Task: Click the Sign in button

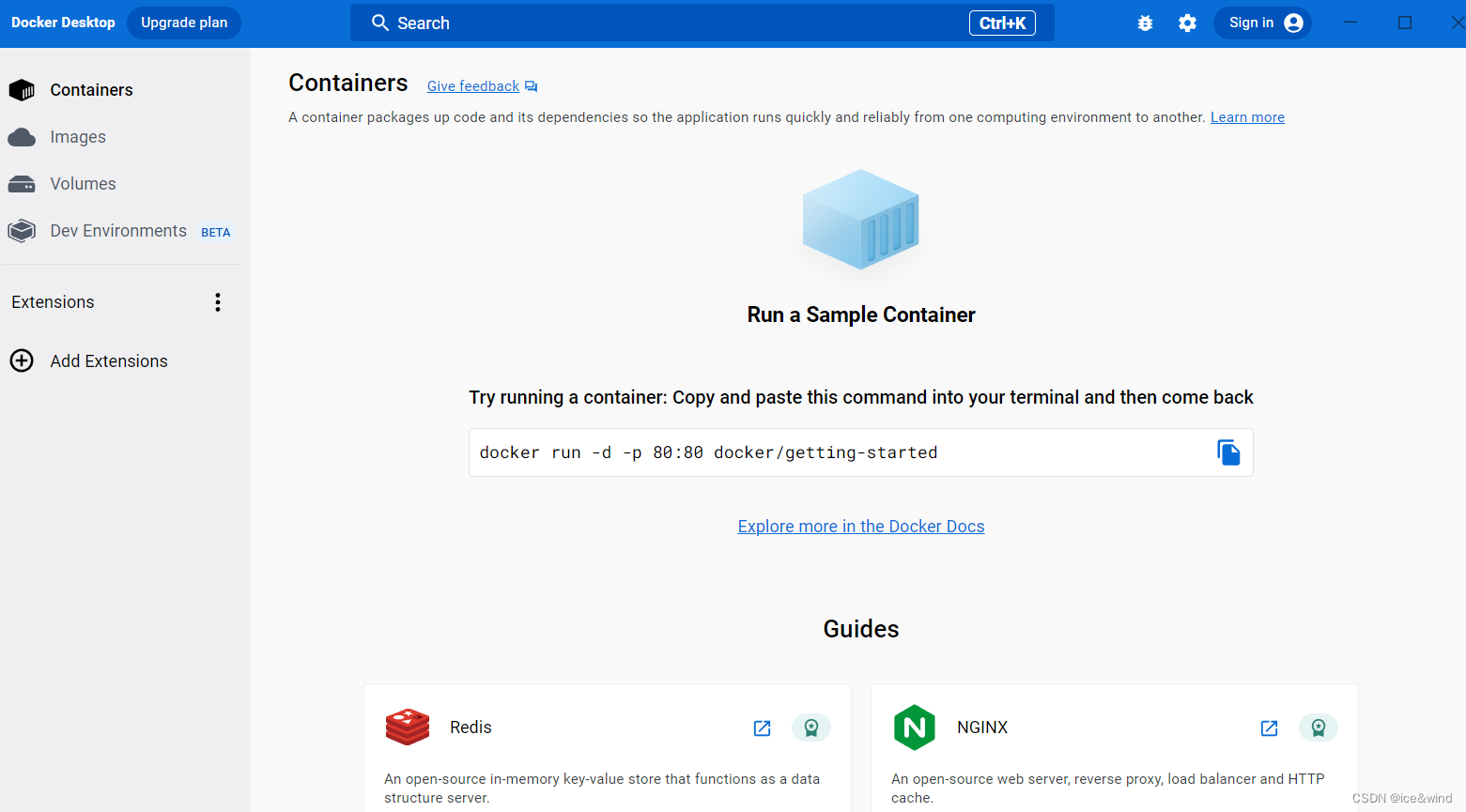Action: (x=1262, y=23)
